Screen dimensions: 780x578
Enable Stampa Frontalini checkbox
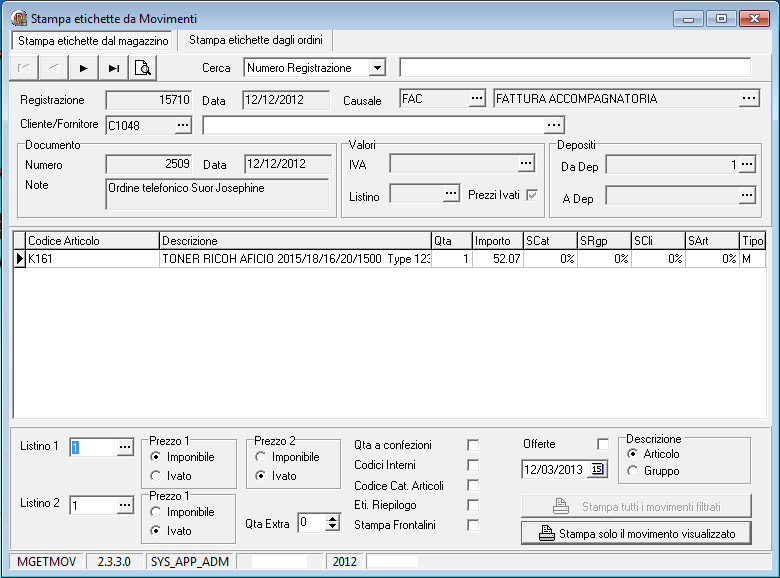pos(473,525)
